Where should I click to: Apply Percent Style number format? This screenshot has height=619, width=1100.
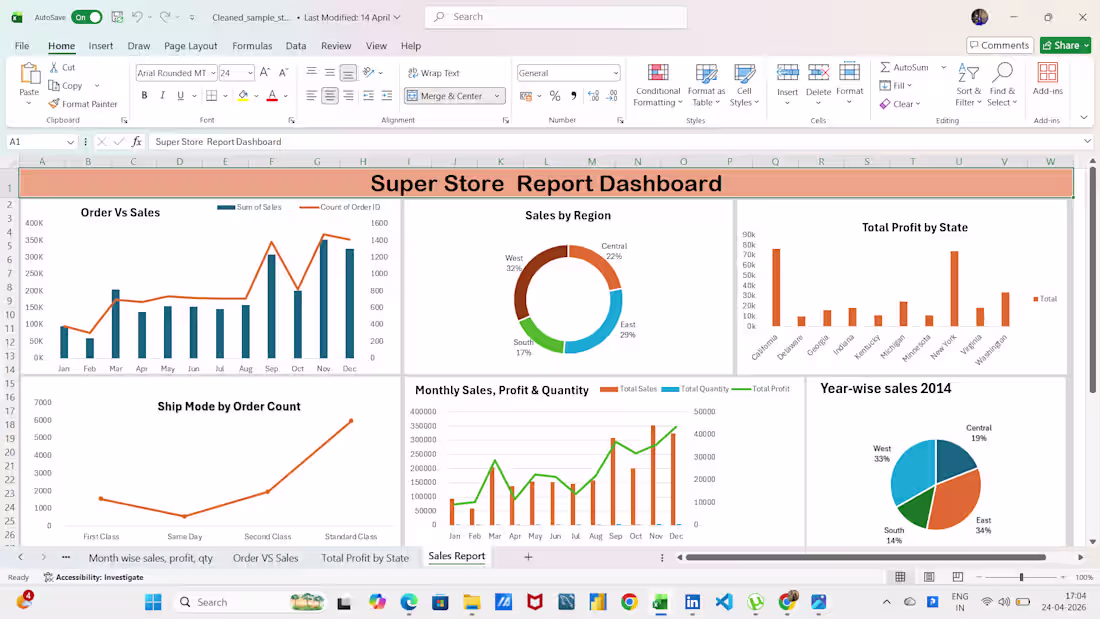(x=555, y=96)
